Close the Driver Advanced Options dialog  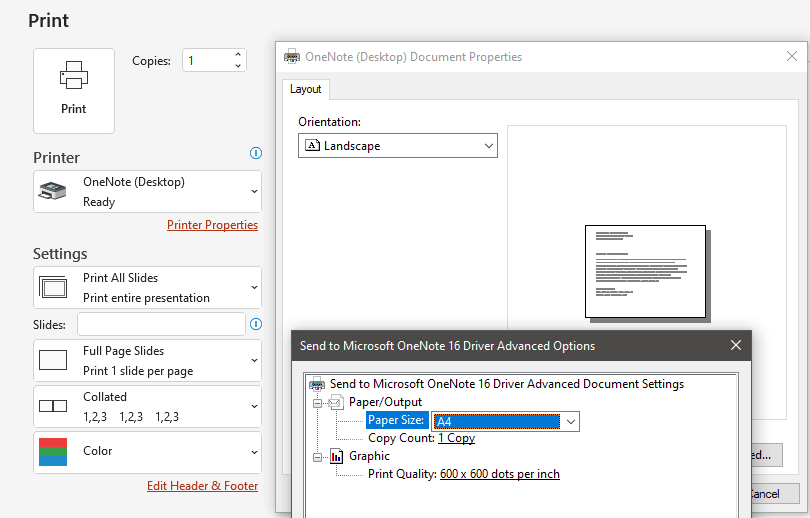pos(736,346)
